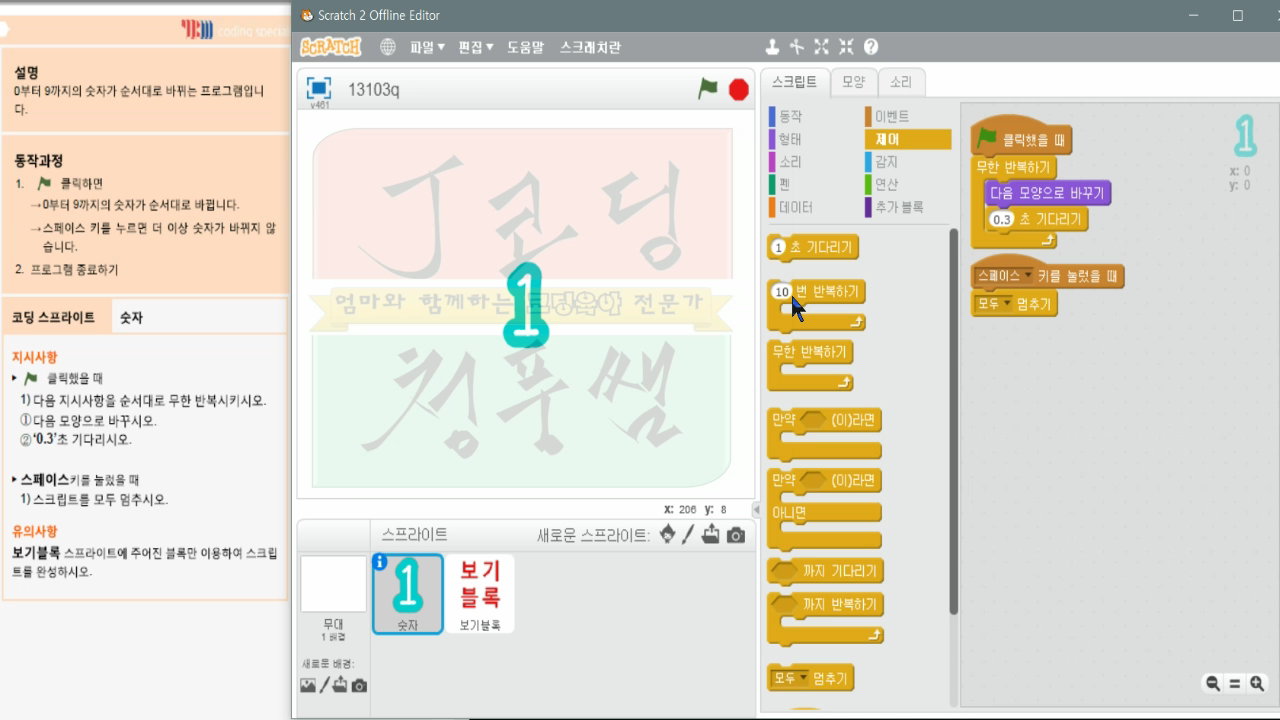Click the 10 repeat count field in palette
Viewport: 1280px width, 720px height.
[x=782, y=292]
